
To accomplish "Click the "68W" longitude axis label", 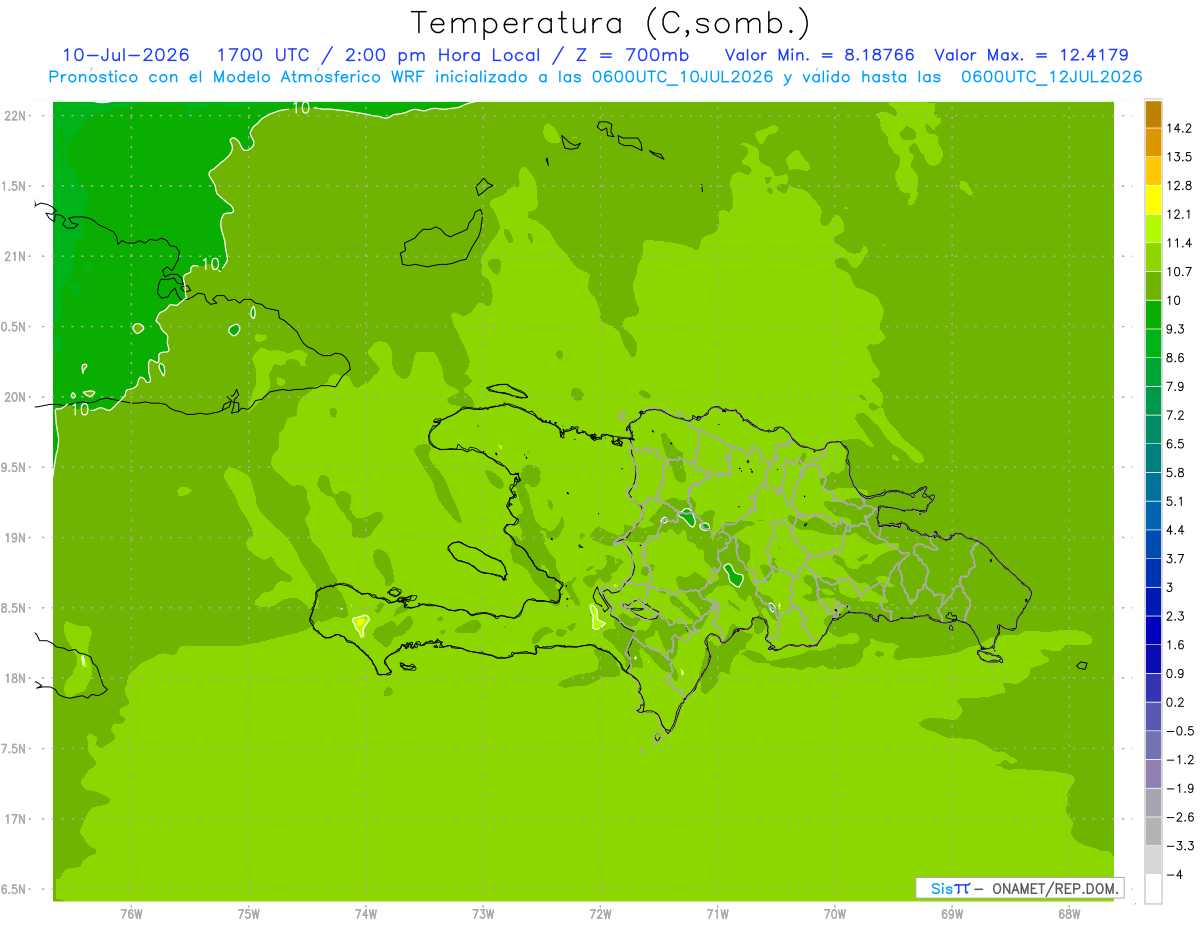I will click(x=1069, y=914).
